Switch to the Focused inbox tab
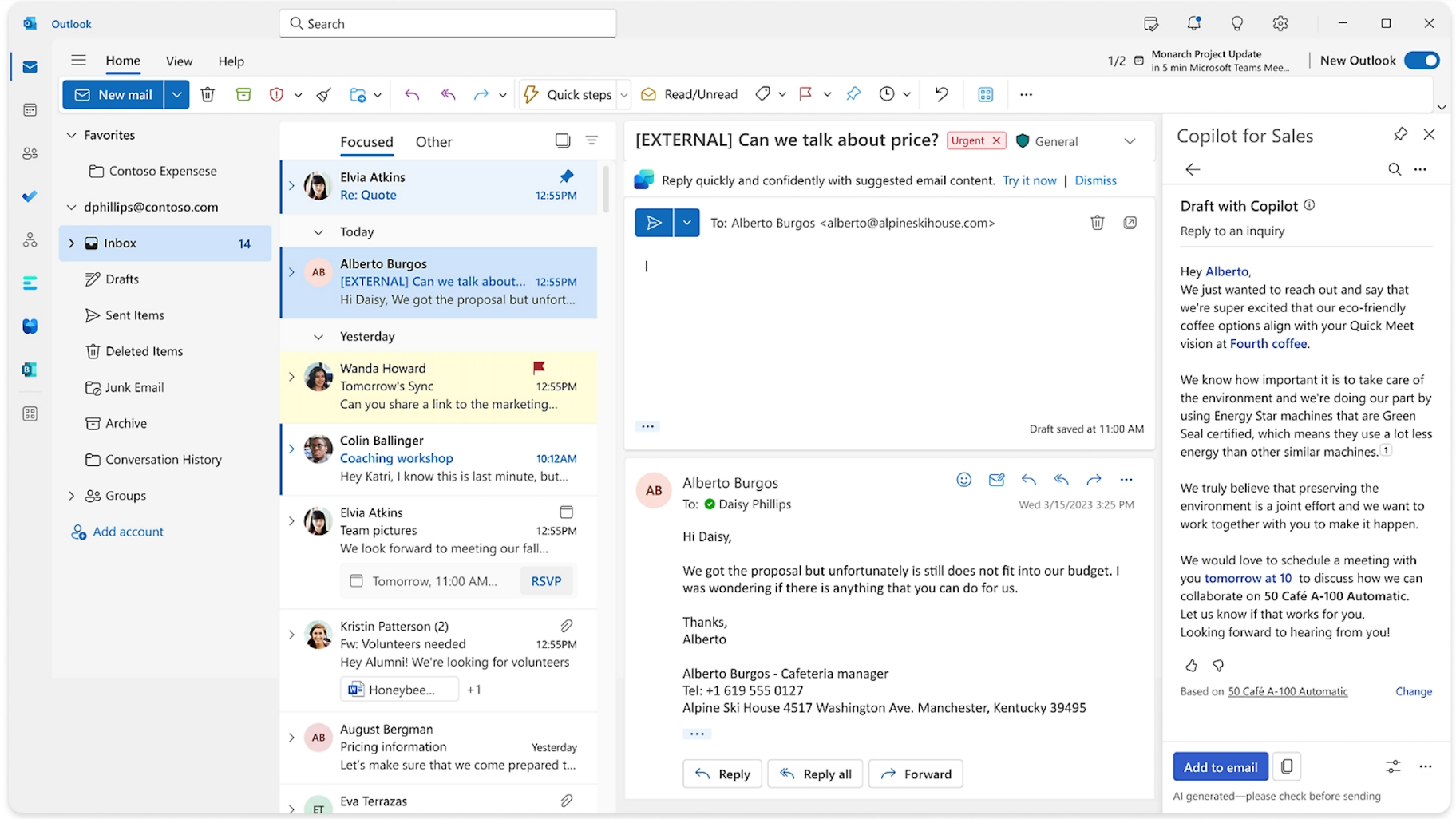Screen dimensions: 1456x819 point(366,141)
